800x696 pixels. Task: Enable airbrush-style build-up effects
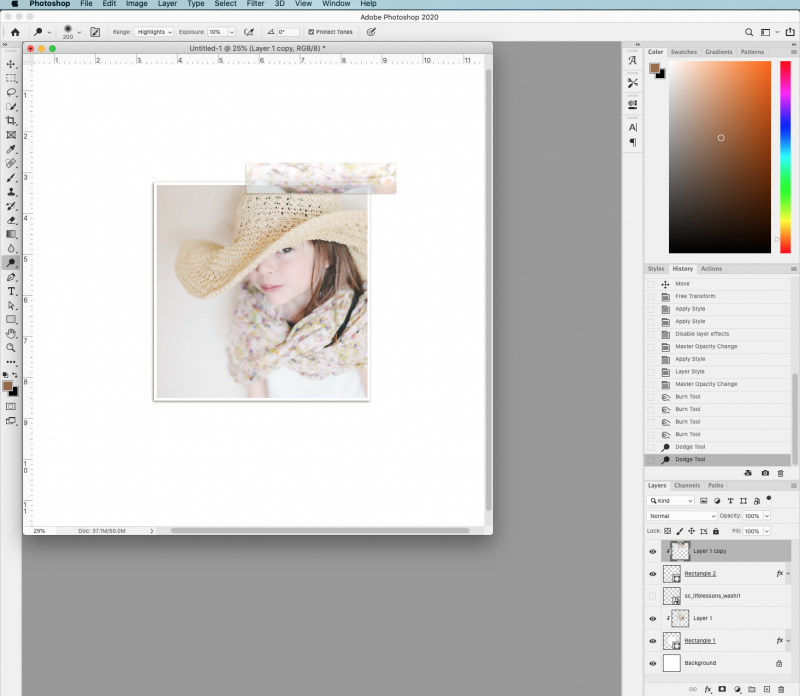[x=248, y=32]
